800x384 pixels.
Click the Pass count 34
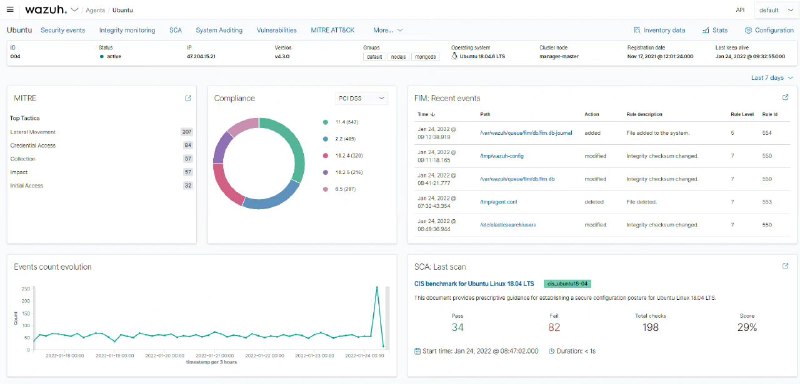point(458,327)
